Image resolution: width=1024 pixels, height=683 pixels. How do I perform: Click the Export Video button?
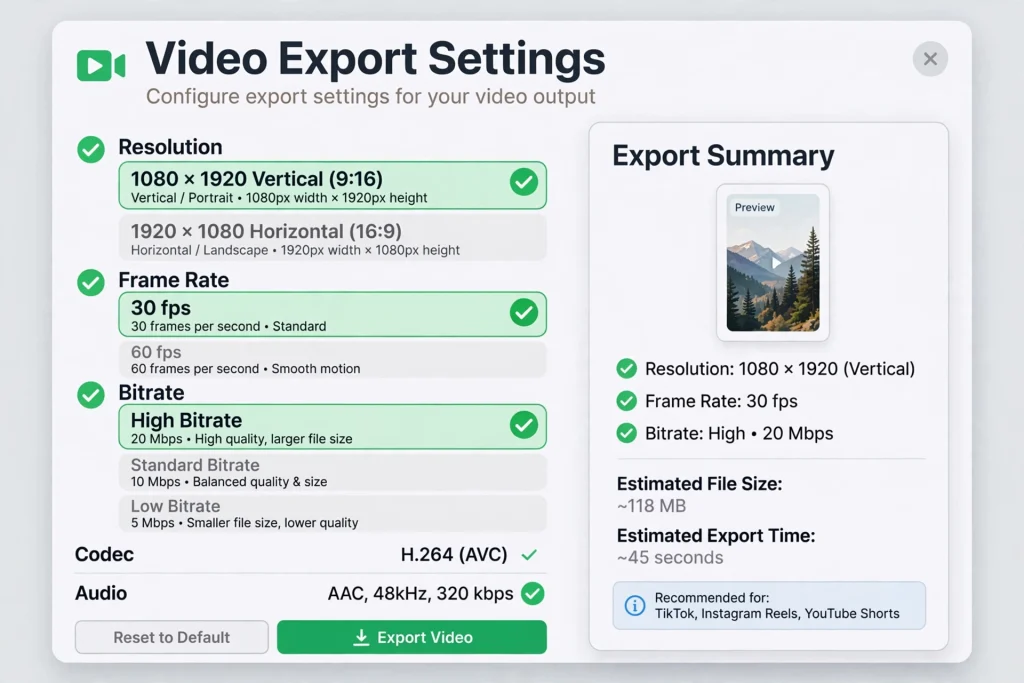click(x=411, y=637)
